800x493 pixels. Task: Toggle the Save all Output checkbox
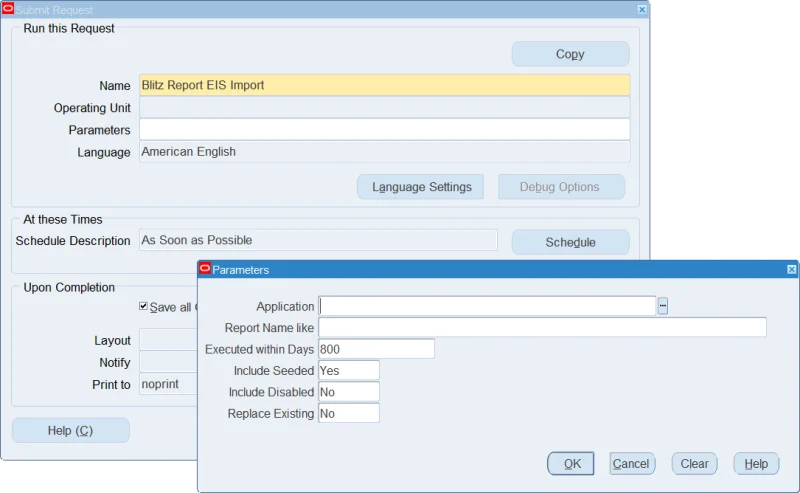tap(143, 306)
